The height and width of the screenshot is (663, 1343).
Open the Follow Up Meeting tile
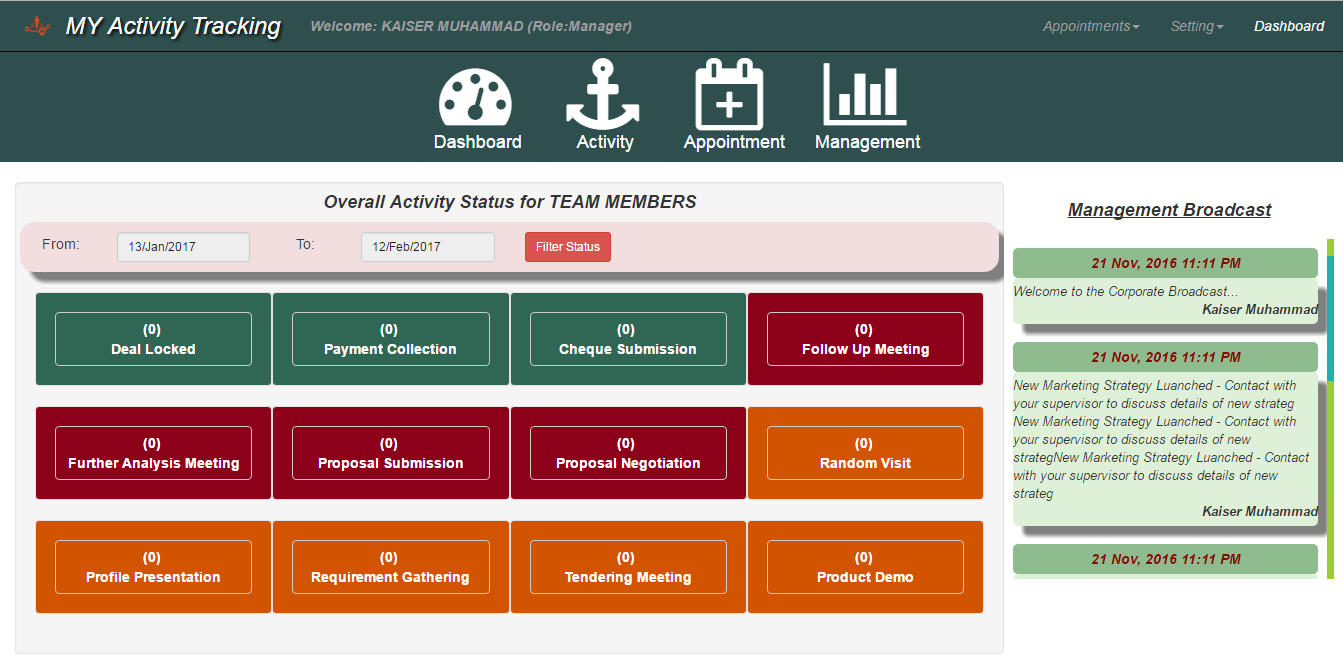(x=865, y=339)
